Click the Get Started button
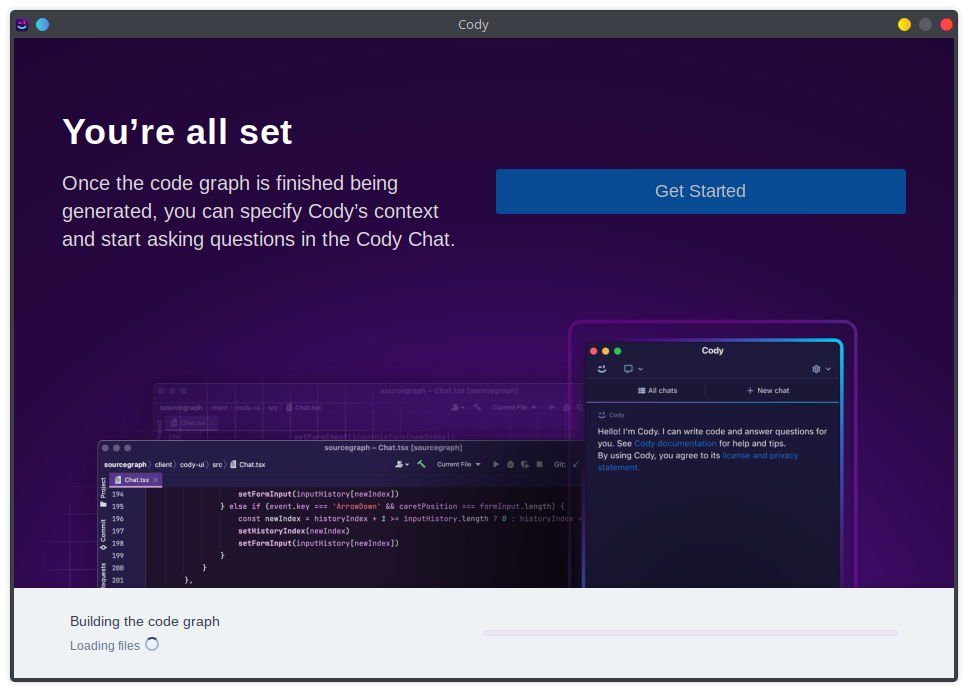Viewport: 968px width, 692px height. click(700, 191)
